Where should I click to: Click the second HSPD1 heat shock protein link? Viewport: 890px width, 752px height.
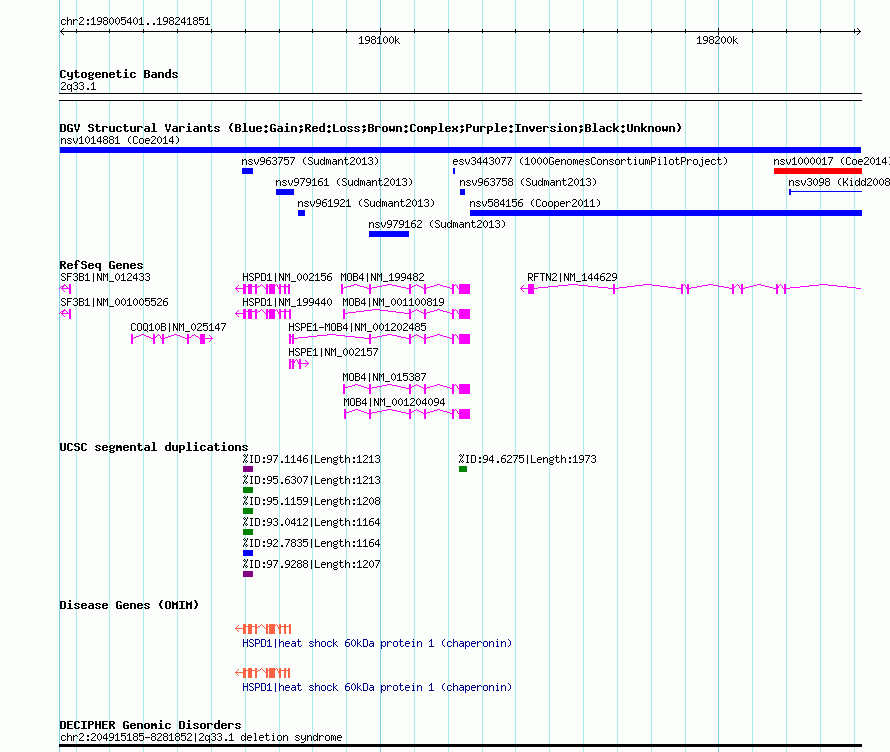coord(377,687)
